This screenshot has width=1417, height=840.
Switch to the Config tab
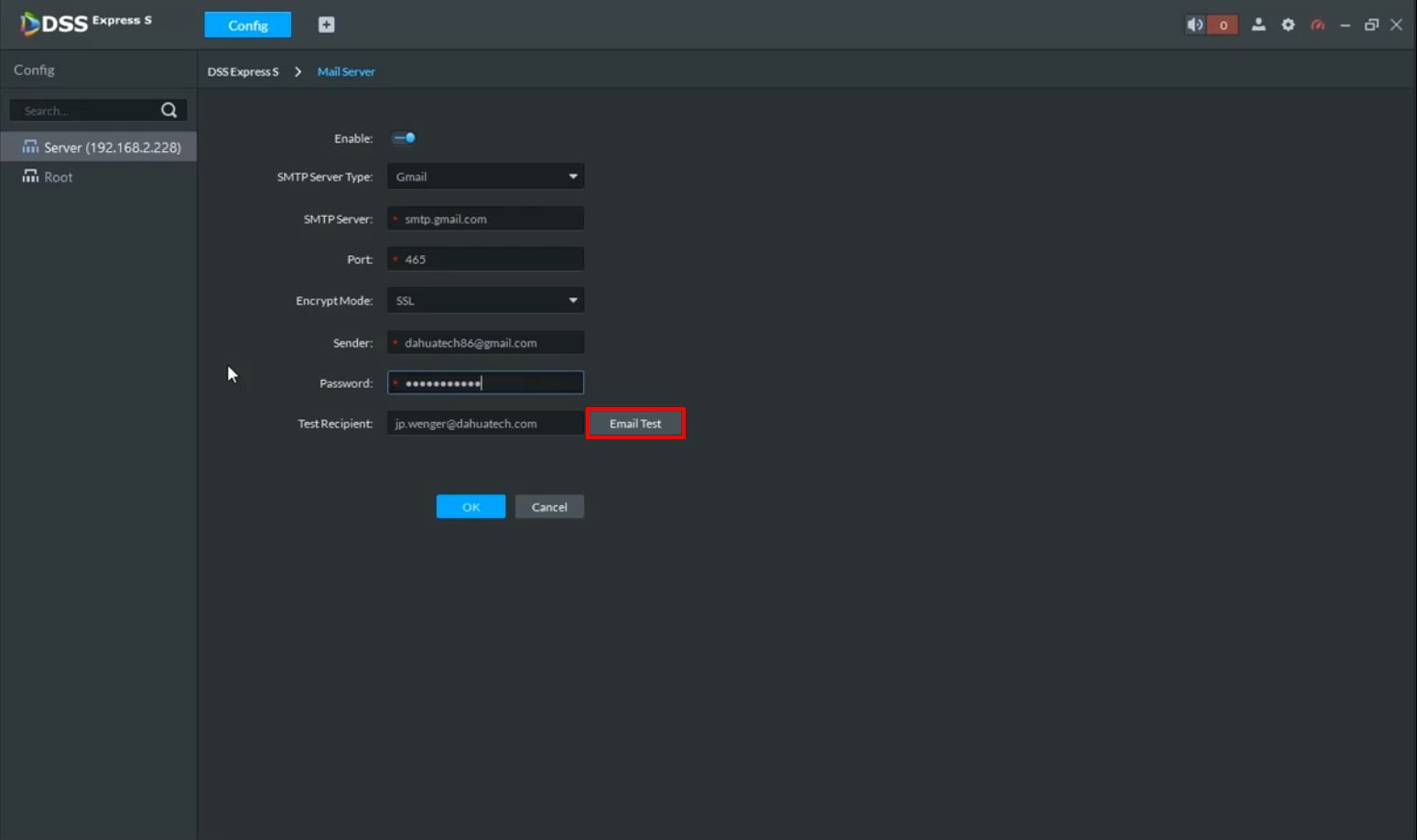coord(248,25)
